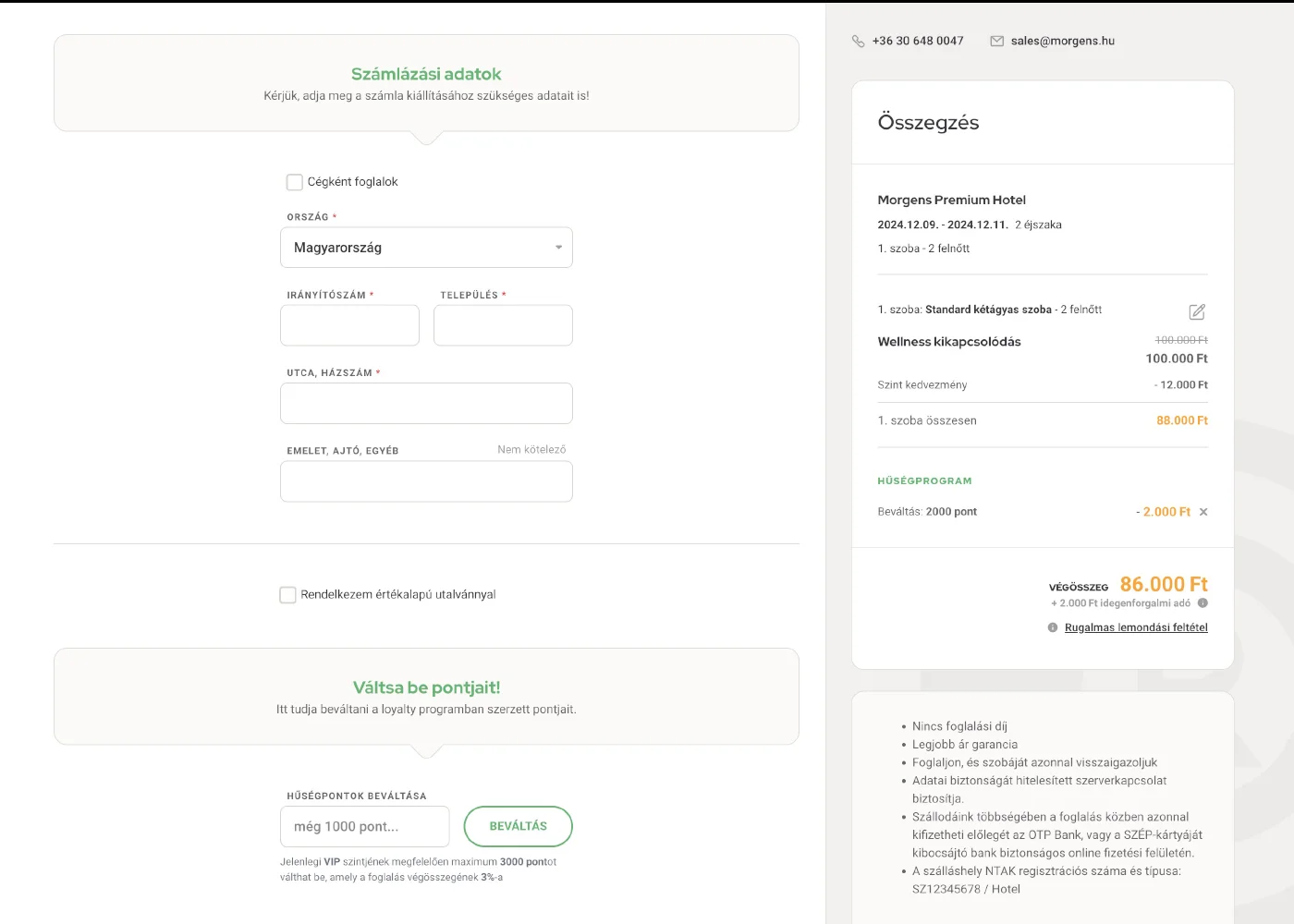Show info about idegenforgalmi adó
Viewport: 1294px width, 924px height.
point(1202,603)
